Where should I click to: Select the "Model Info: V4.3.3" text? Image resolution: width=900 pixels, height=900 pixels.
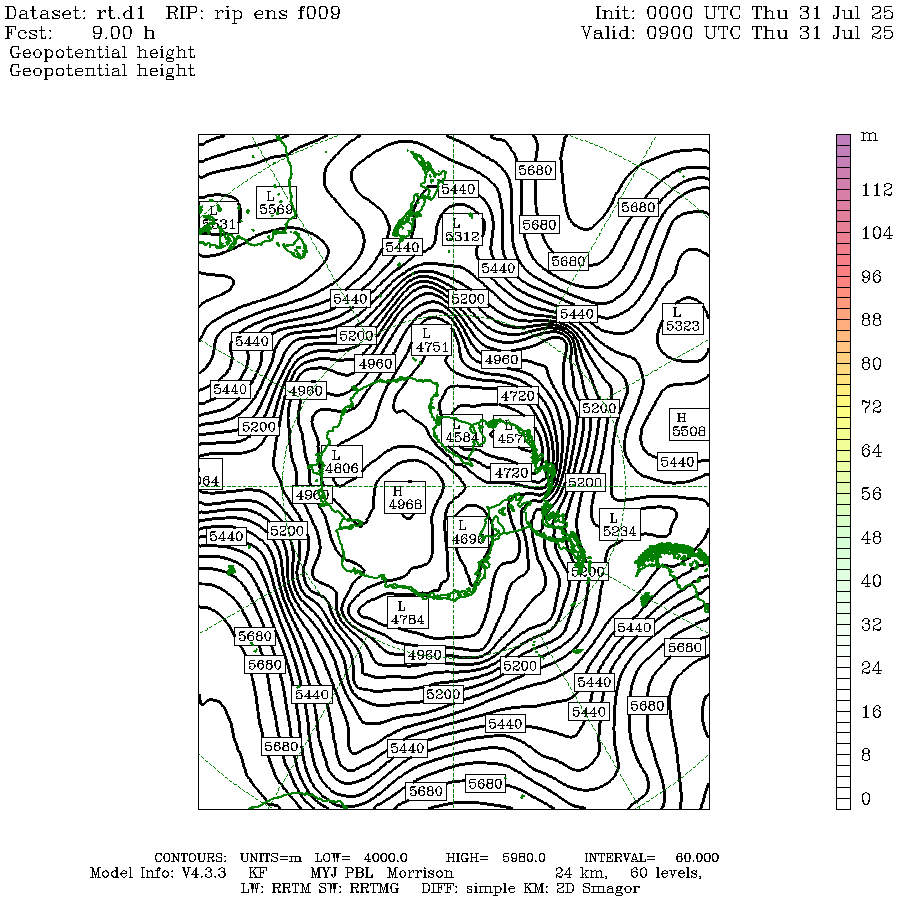[158, 873]
